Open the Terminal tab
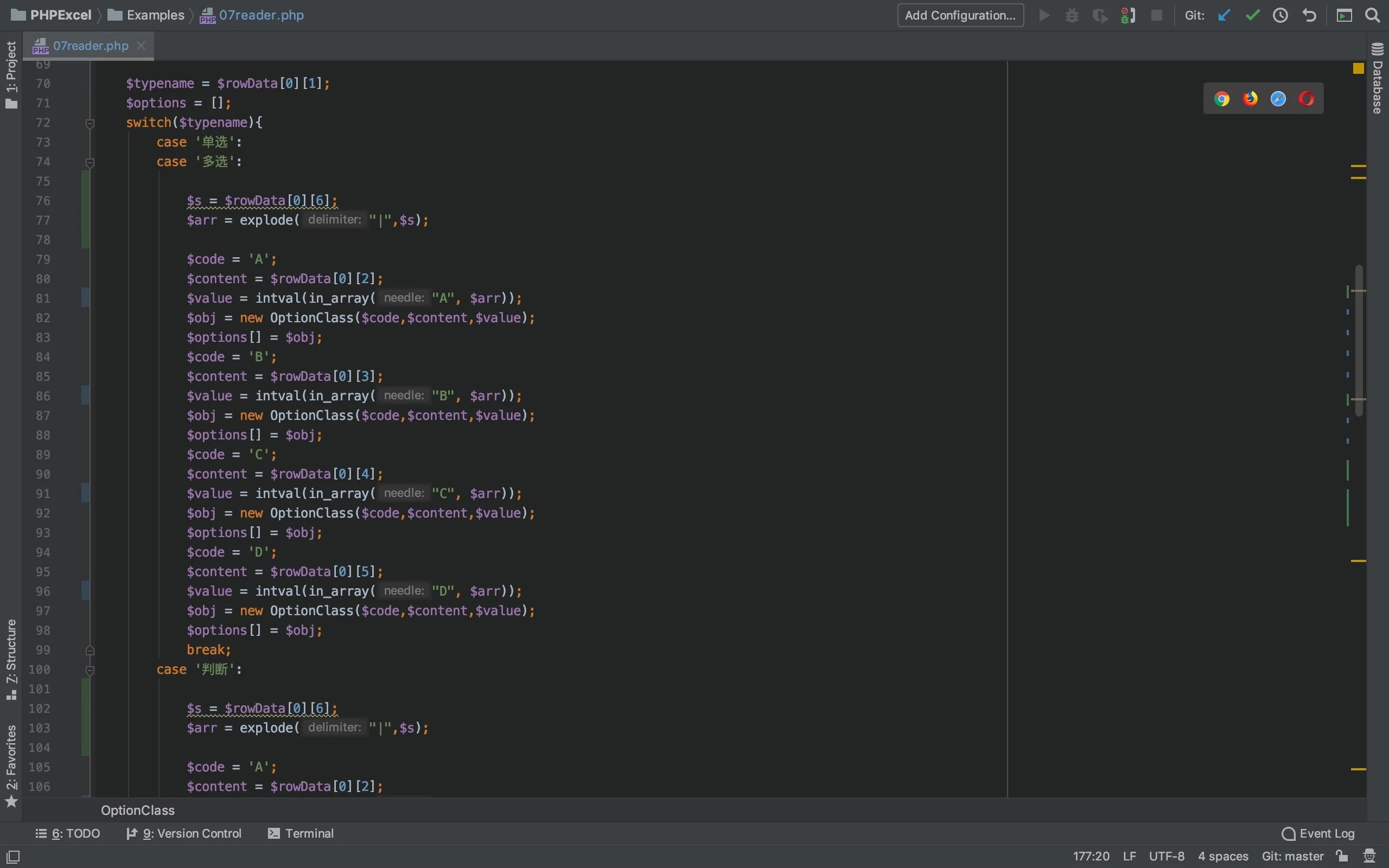 301,833
